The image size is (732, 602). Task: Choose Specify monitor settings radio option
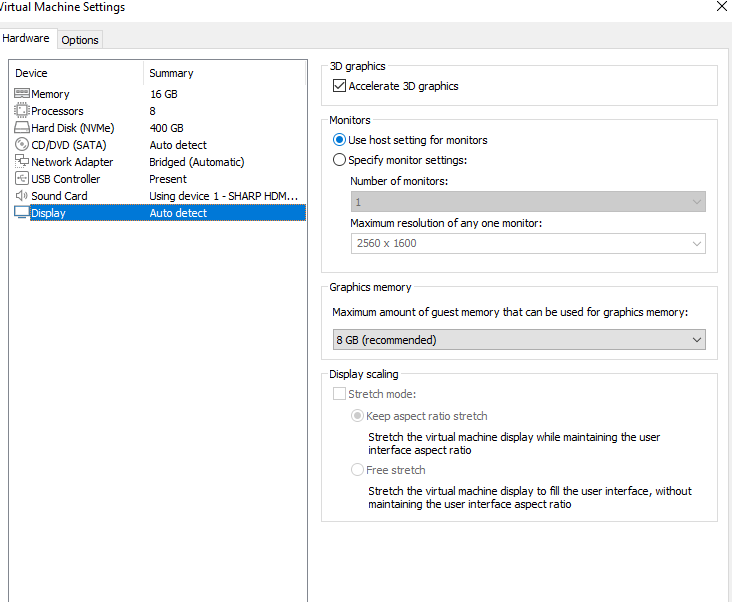[x=339, y=160]
